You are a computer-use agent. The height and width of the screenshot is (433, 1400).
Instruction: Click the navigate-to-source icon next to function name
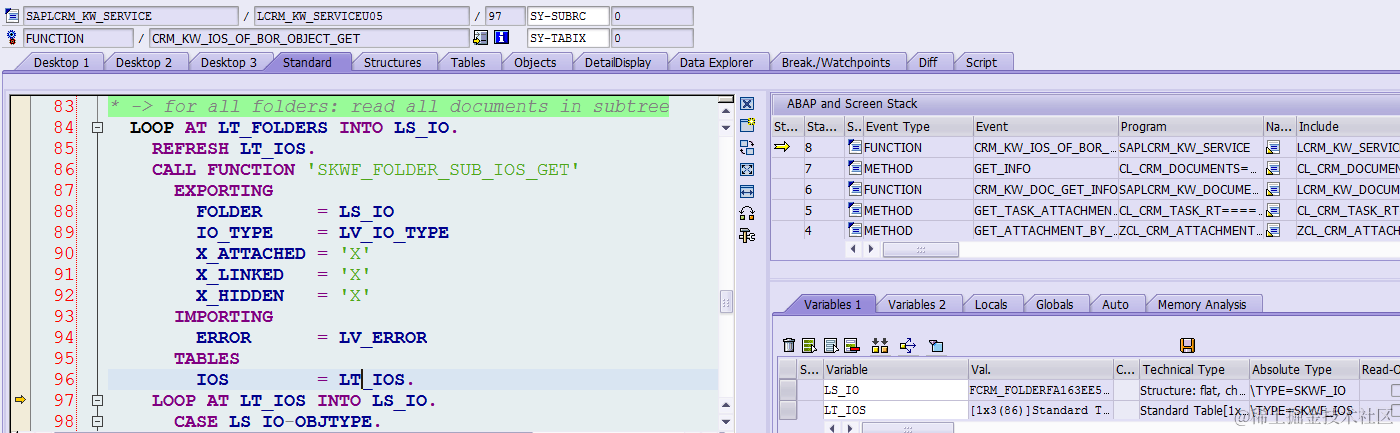coord(481,38)
